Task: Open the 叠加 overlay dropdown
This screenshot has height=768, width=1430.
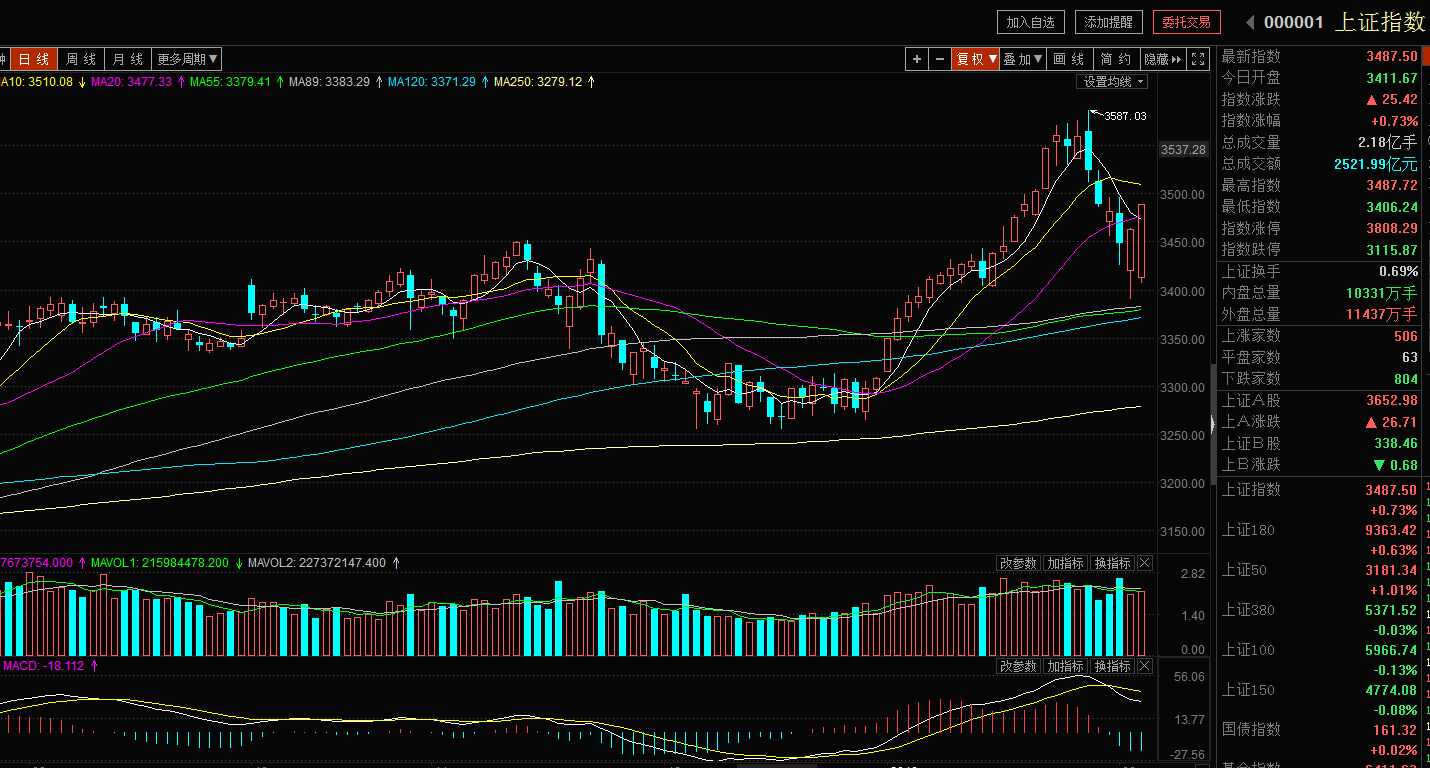Action: (1023, 59)
